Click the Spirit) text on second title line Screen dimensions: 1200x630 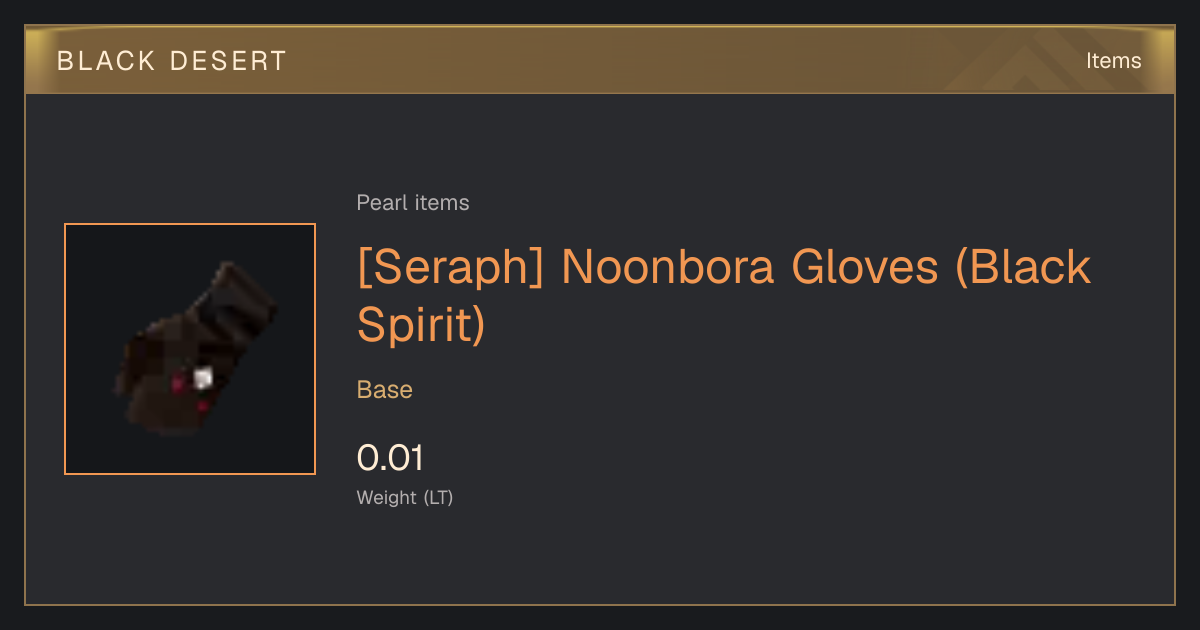421,324
